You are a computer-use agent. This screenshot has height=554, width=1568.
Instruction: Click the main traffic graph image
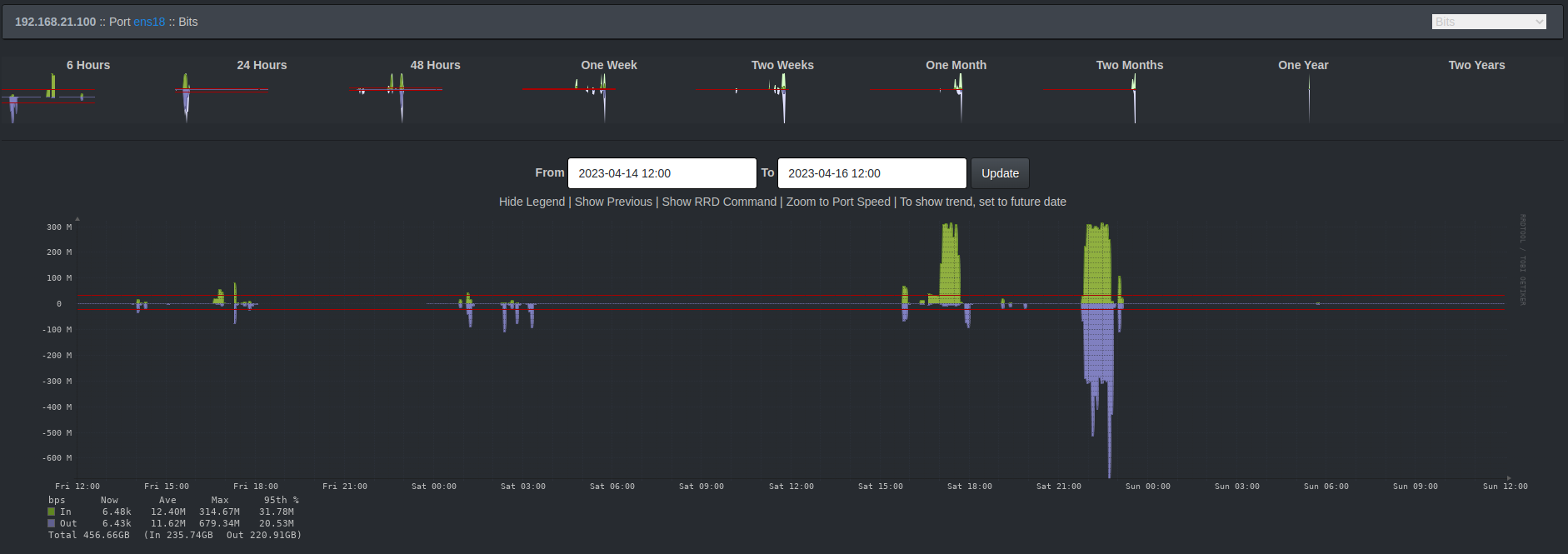(783, 350)
